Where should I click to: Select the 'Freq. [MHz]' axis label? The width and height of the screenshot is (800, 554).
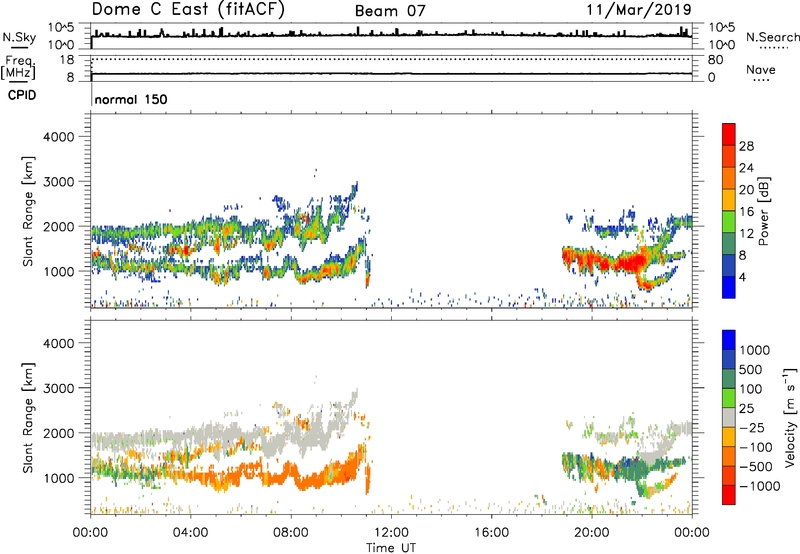tap(19, 68)
